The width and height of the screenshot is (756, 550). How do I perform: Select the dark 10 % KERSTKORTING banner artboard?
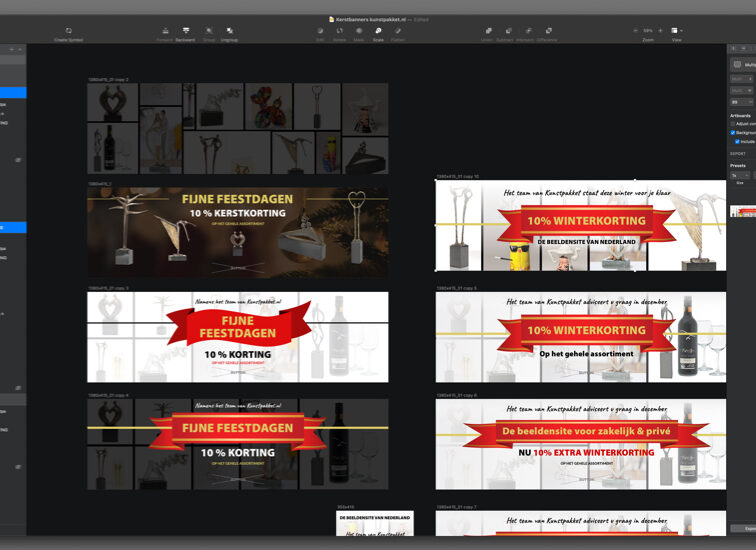tap(238, 232)
